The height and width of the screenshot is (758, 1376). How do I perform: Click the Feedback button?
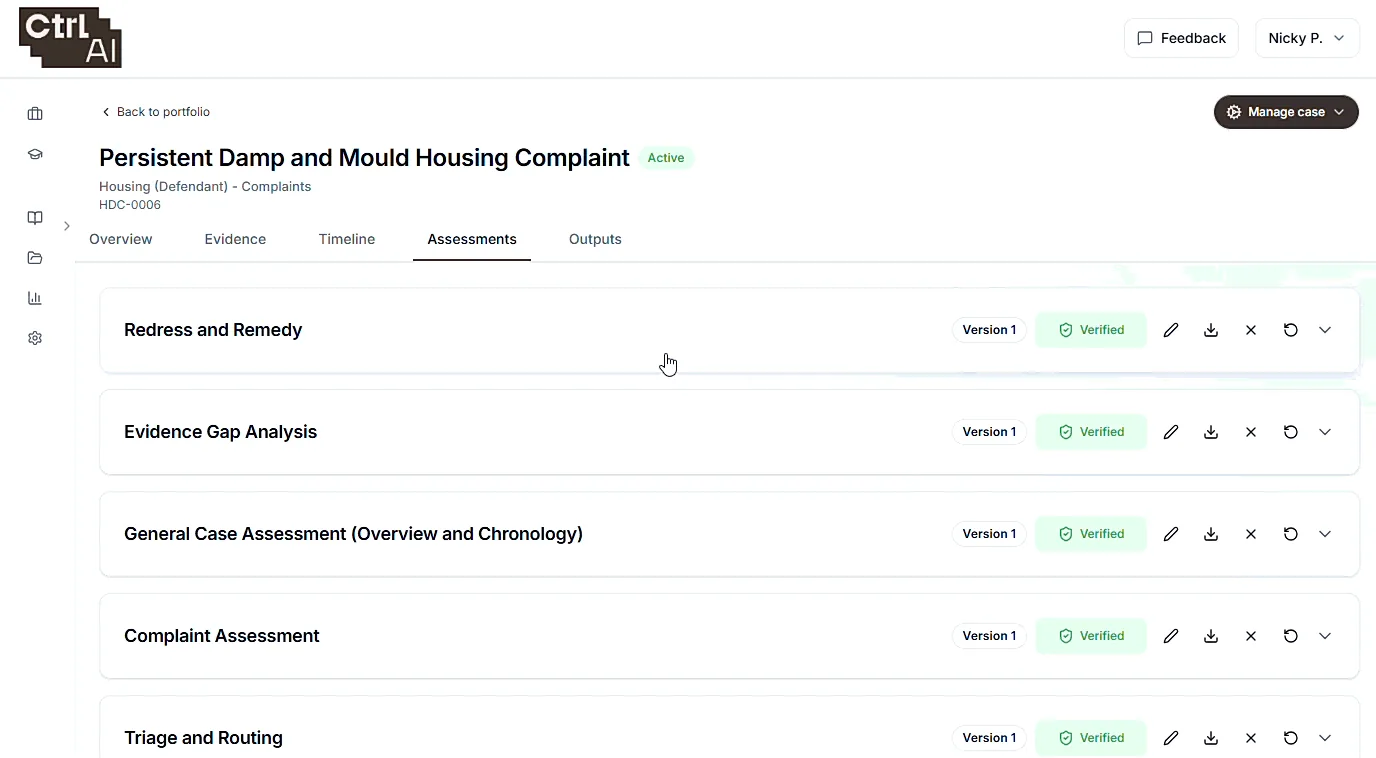click(x=1182, y=38)
